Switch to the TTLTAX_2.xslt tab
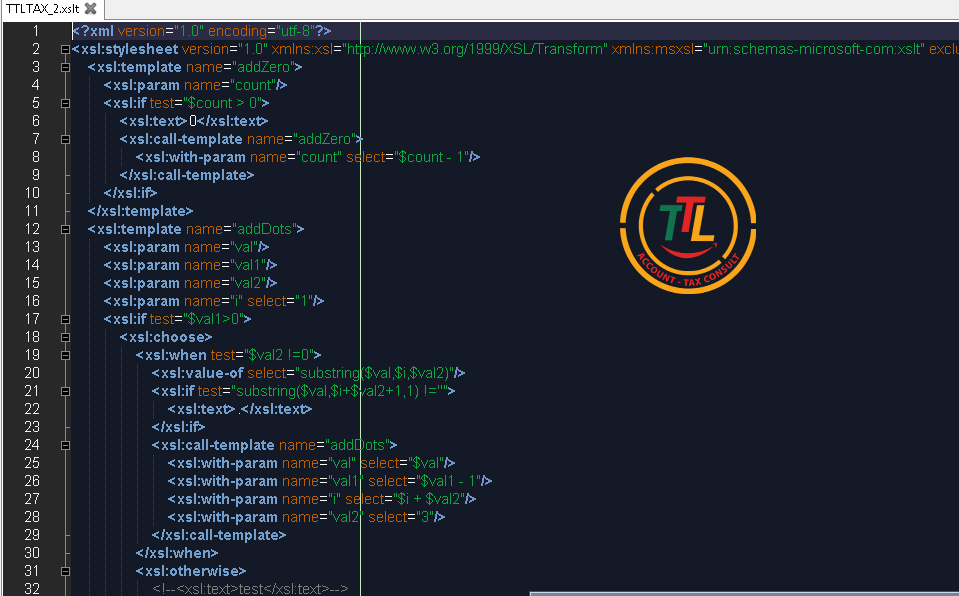The width and height of the screenshot is (959, 596). (x=40, y=9)
